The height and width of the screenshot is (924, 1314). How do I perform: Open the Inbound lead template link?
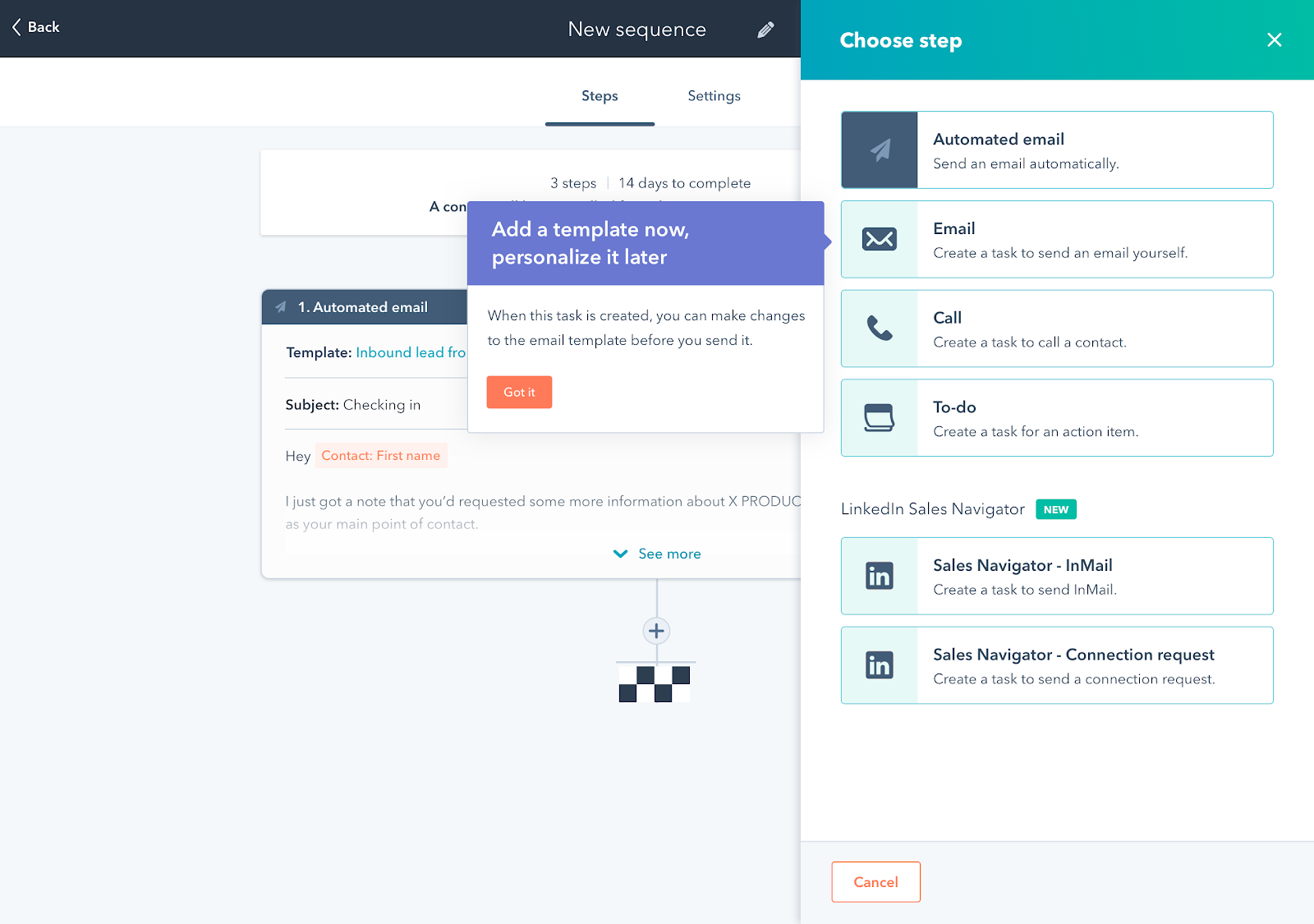410,352
